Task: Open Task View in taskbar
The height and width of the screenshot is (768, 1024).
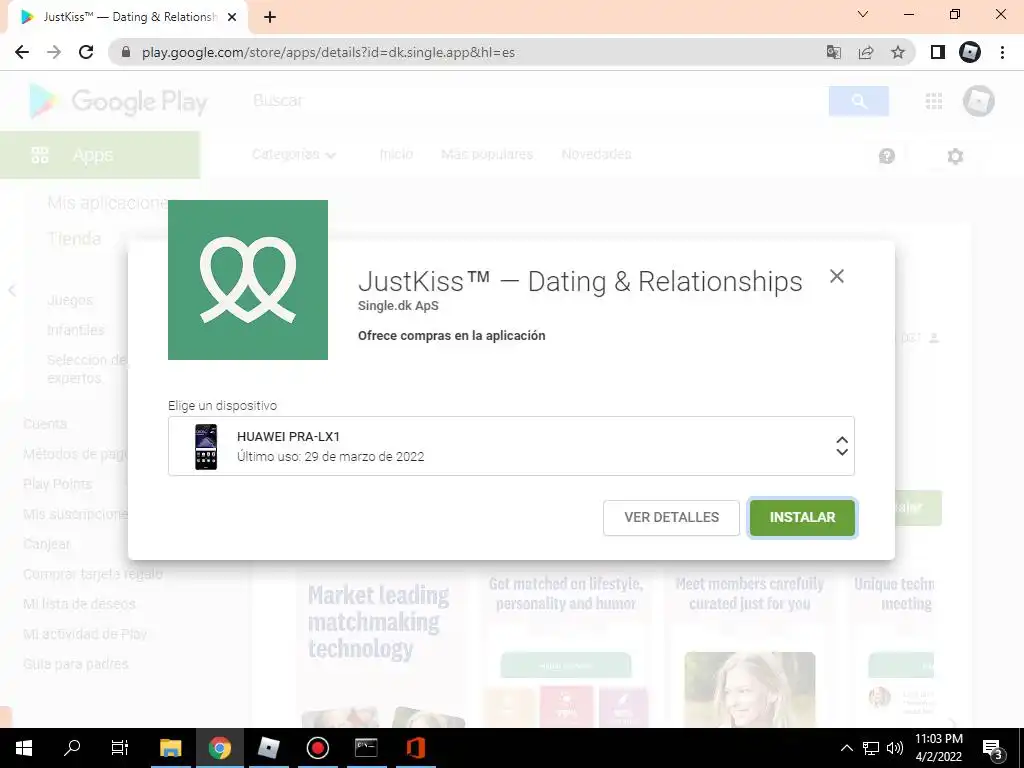Action: pyautogui.click(x=120, y=748)
